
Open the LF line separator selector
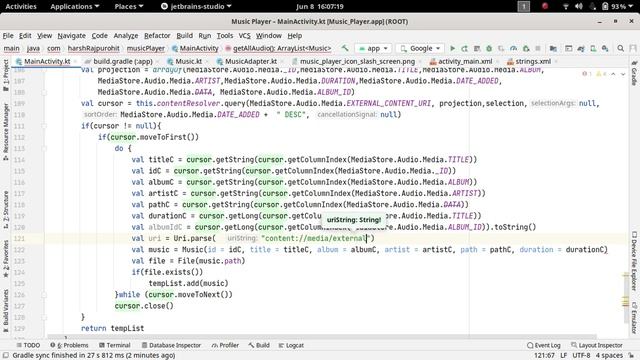564,356
